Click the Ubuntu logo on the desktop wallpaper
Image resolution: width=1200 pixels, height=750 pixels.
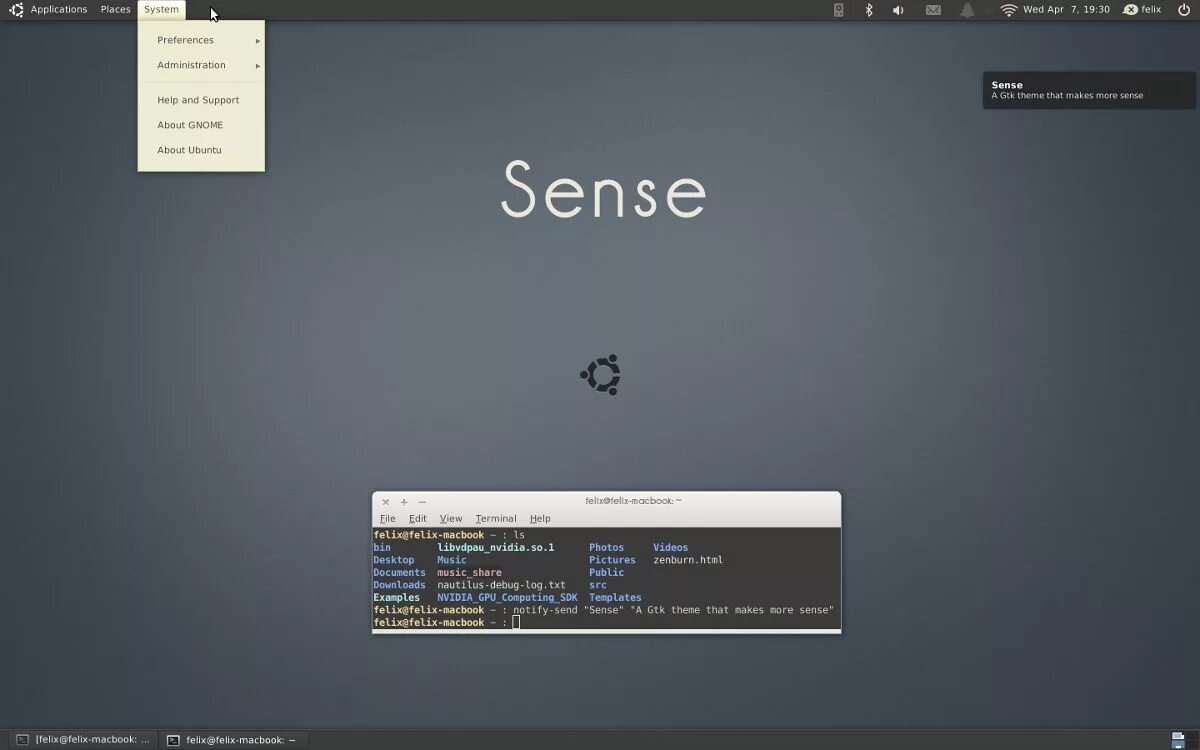coord(601,375)
